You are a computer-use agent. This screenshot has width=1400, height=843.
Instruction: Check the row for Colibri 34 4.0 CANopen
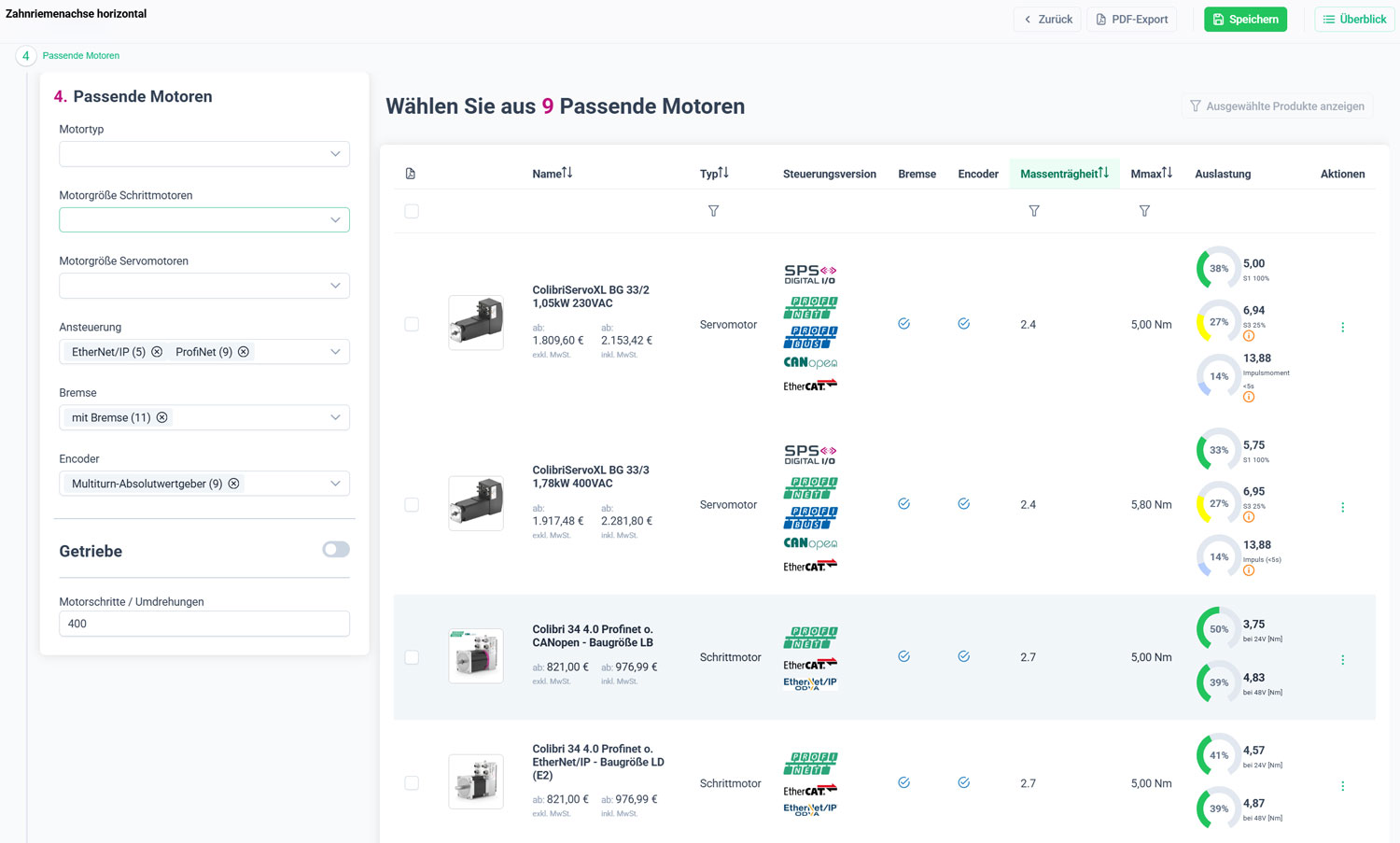coord(412,657)
